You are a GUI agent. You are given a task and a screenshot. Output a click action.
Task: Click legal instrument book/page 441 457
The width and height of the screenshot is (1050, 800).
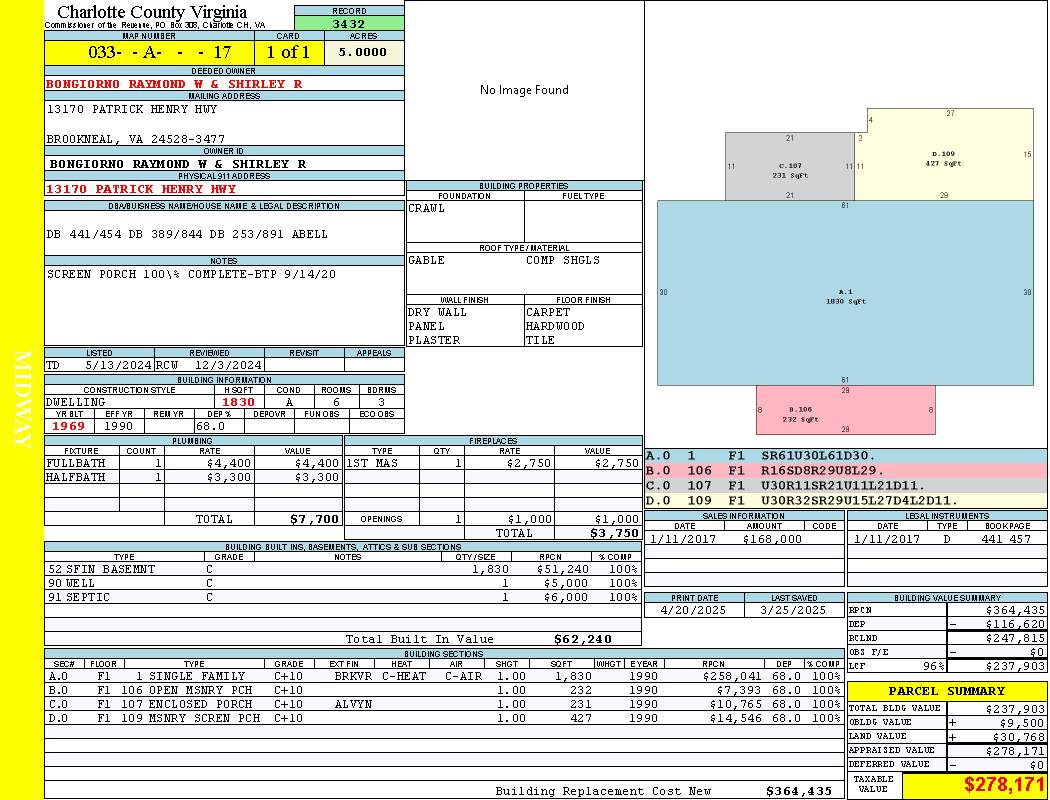[x=1006, y=539]
